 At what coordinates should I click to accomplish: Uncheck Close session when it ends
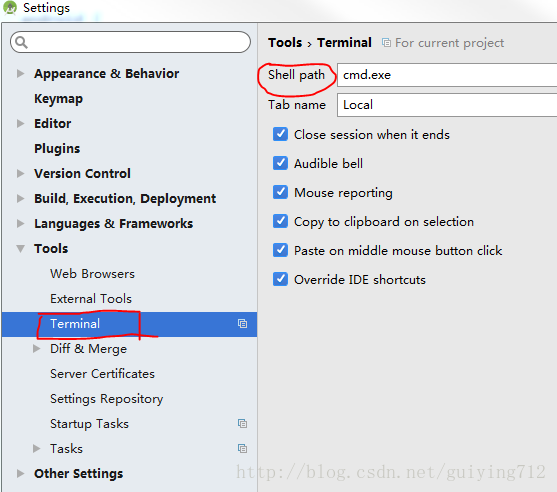tap(280, 134)
